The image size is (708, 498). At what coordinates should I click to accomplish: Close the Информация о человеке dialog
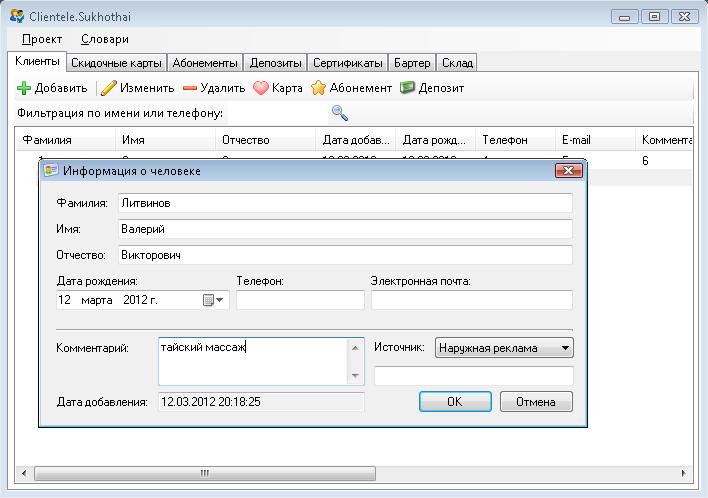click(568, 170)
